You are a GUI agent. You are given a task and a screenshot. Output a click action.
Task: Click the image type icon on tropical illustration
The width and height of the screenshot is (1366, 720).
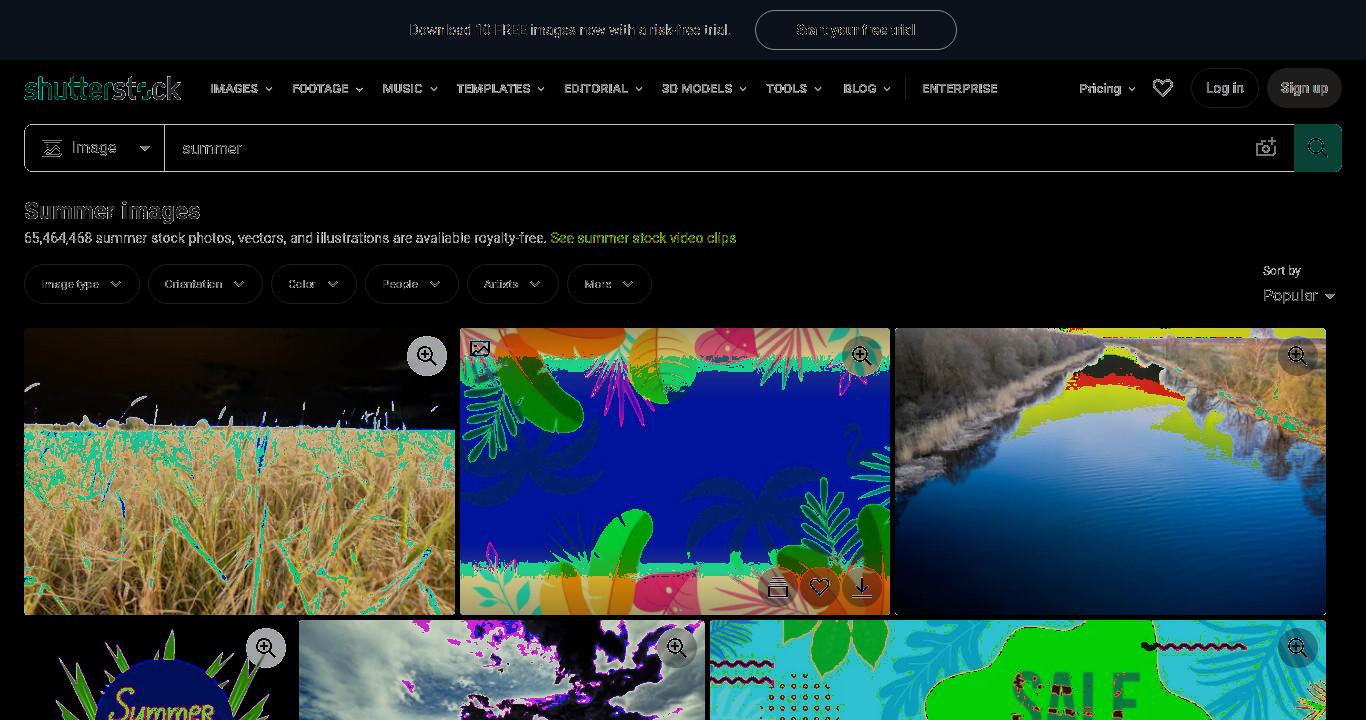(x=480, y=348)
